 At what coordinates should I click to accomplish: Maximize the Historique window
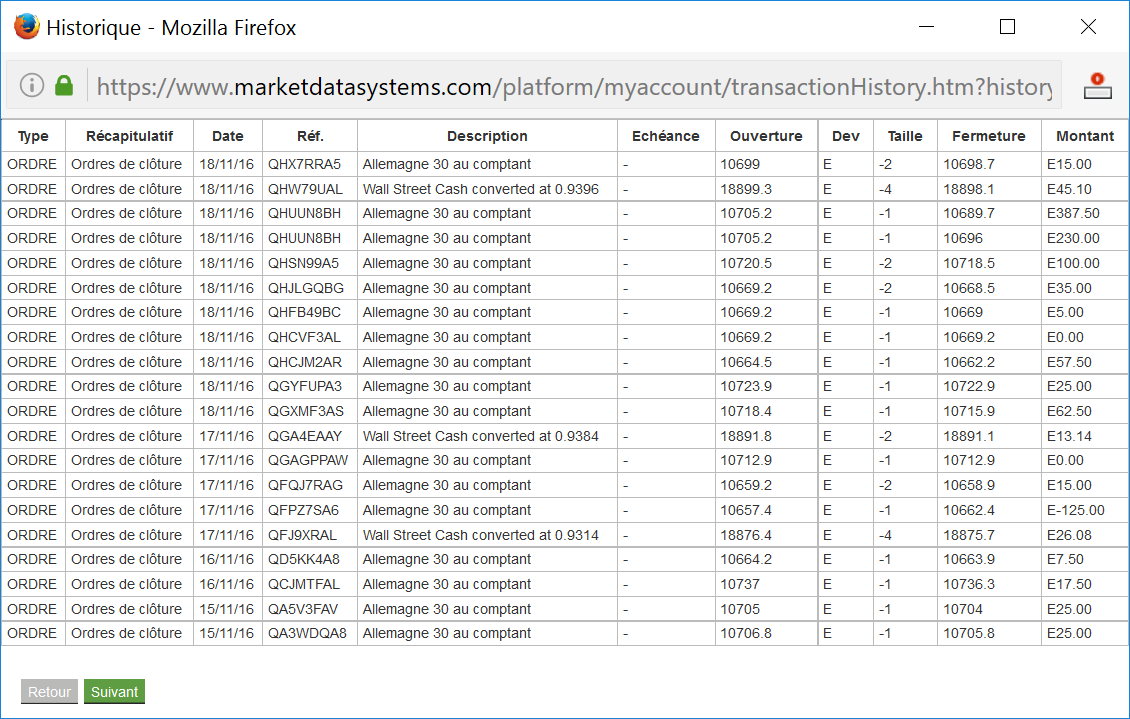pyautogui.click(x=1007, y=27)
